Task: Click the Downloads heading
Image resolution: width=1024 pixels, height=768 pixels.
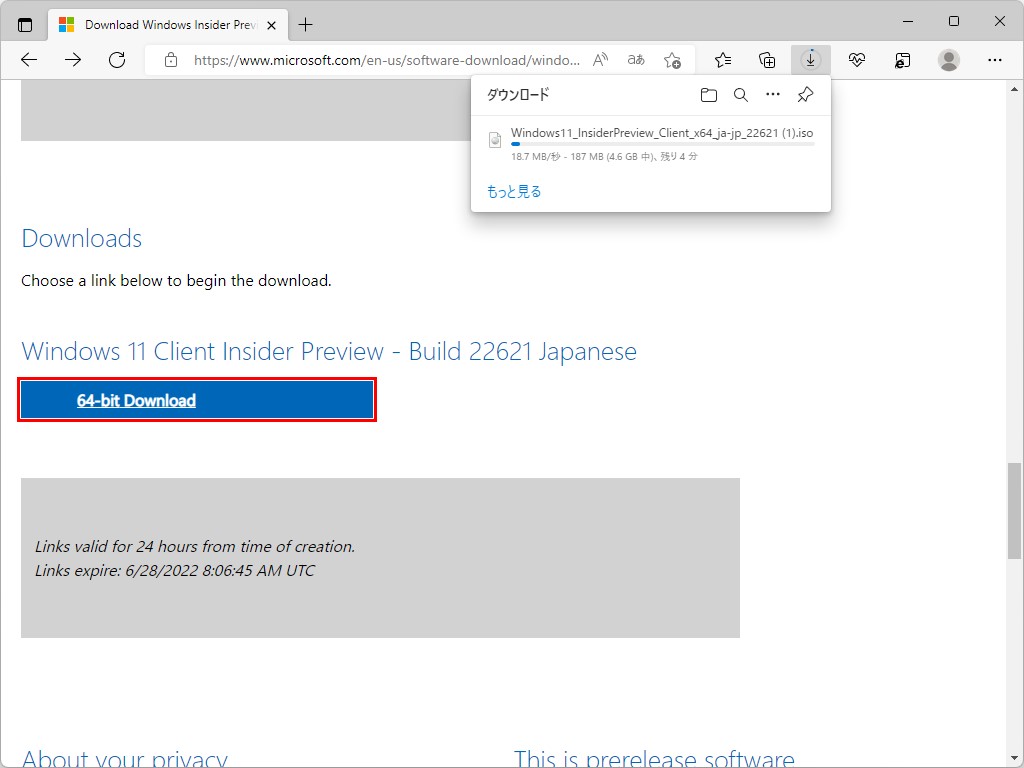Action: (x=82, y=238)
